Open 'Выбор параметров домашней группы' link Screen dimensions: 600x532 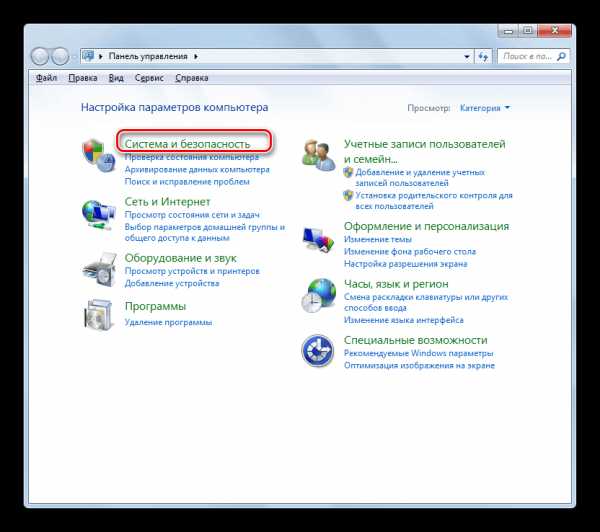[205, 233]
